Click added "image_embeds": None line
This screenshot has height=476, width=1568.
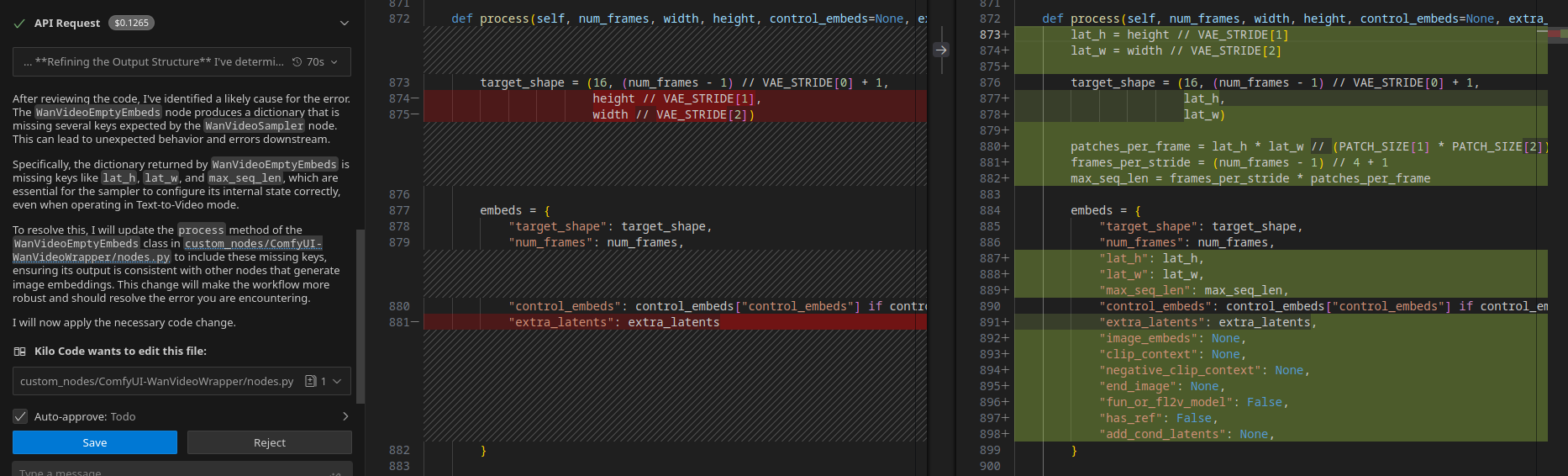click(1281, 338)
